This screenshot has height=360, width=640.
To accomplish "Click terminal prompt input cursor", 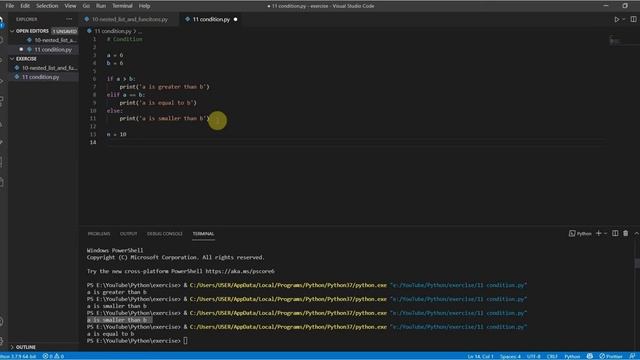I will (x=185, y=340).
